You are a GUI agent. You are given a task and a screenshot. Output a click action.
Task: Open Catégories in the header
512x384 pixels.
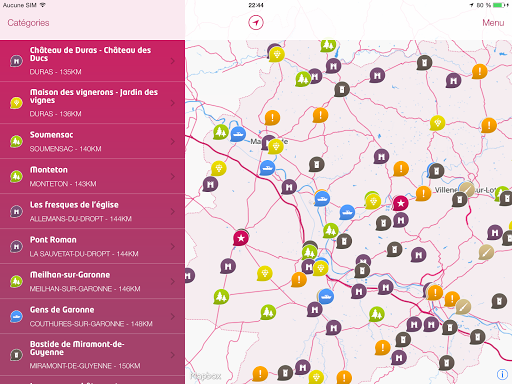coord(28,23)
